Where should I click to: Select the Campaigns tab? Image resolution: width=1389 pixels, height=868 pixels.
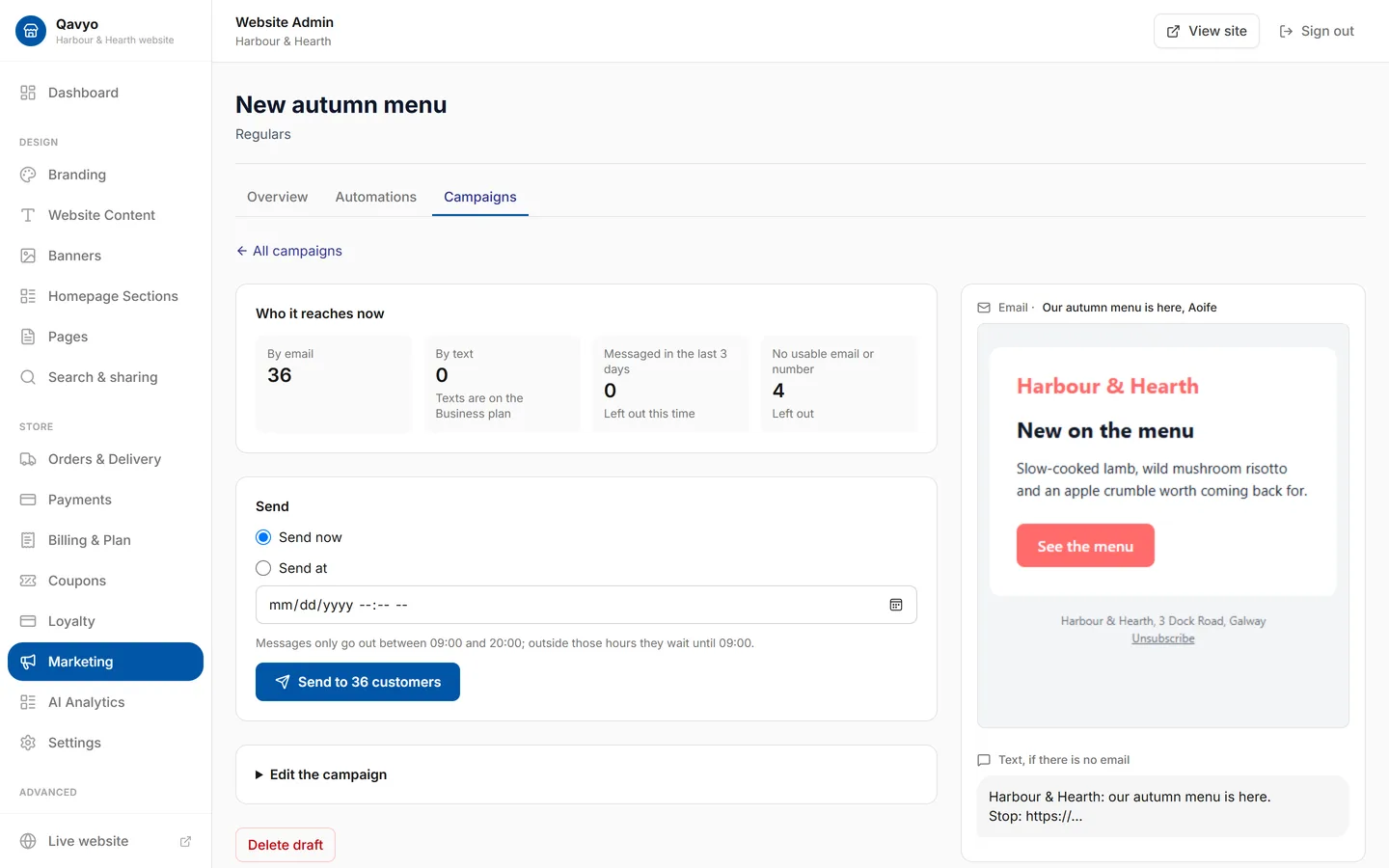pos(480,197)
